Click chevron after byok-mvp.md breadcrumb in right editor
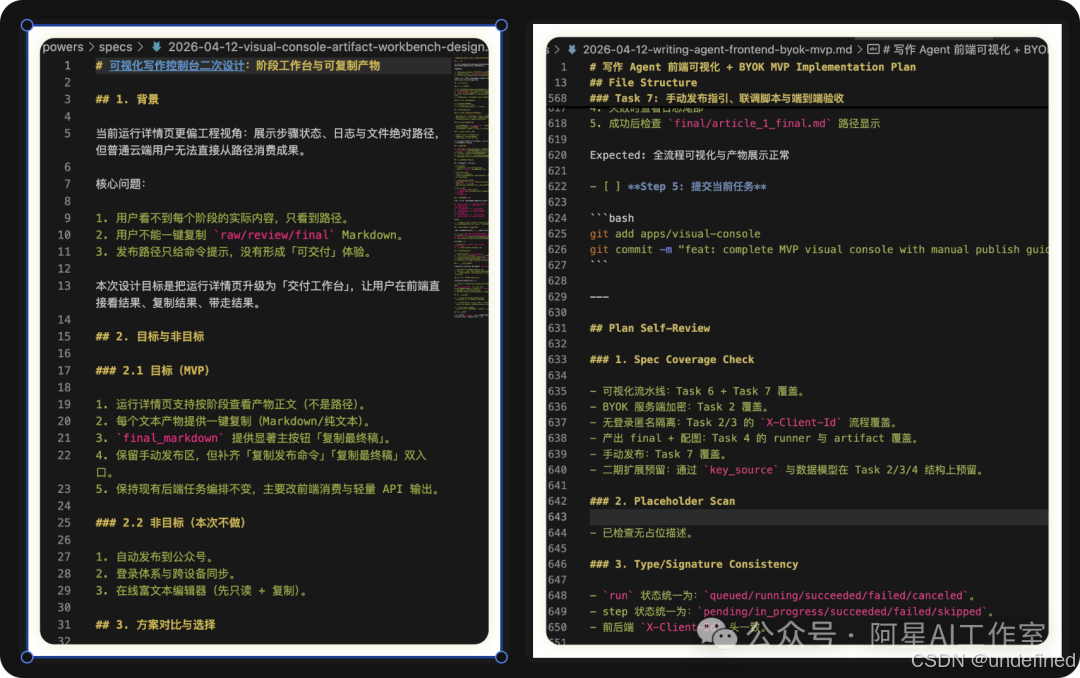The height and width of the screenshot is (678, 1080). click(x=859, y=50)
